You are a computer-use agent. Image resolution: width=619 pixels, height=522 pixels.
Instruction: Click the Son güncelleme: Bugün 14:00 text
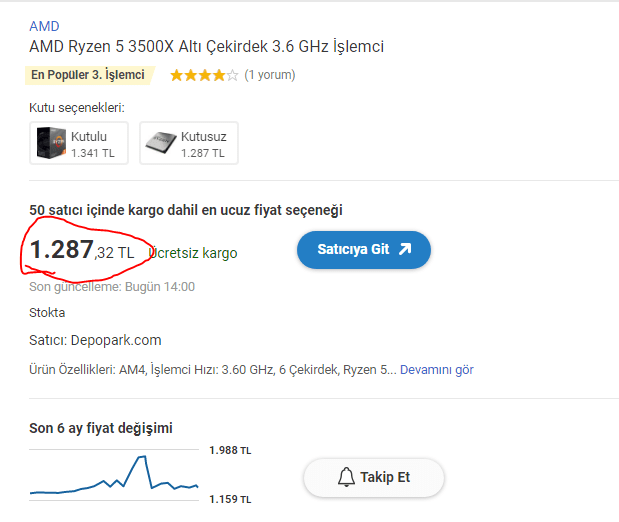(112, 287)
